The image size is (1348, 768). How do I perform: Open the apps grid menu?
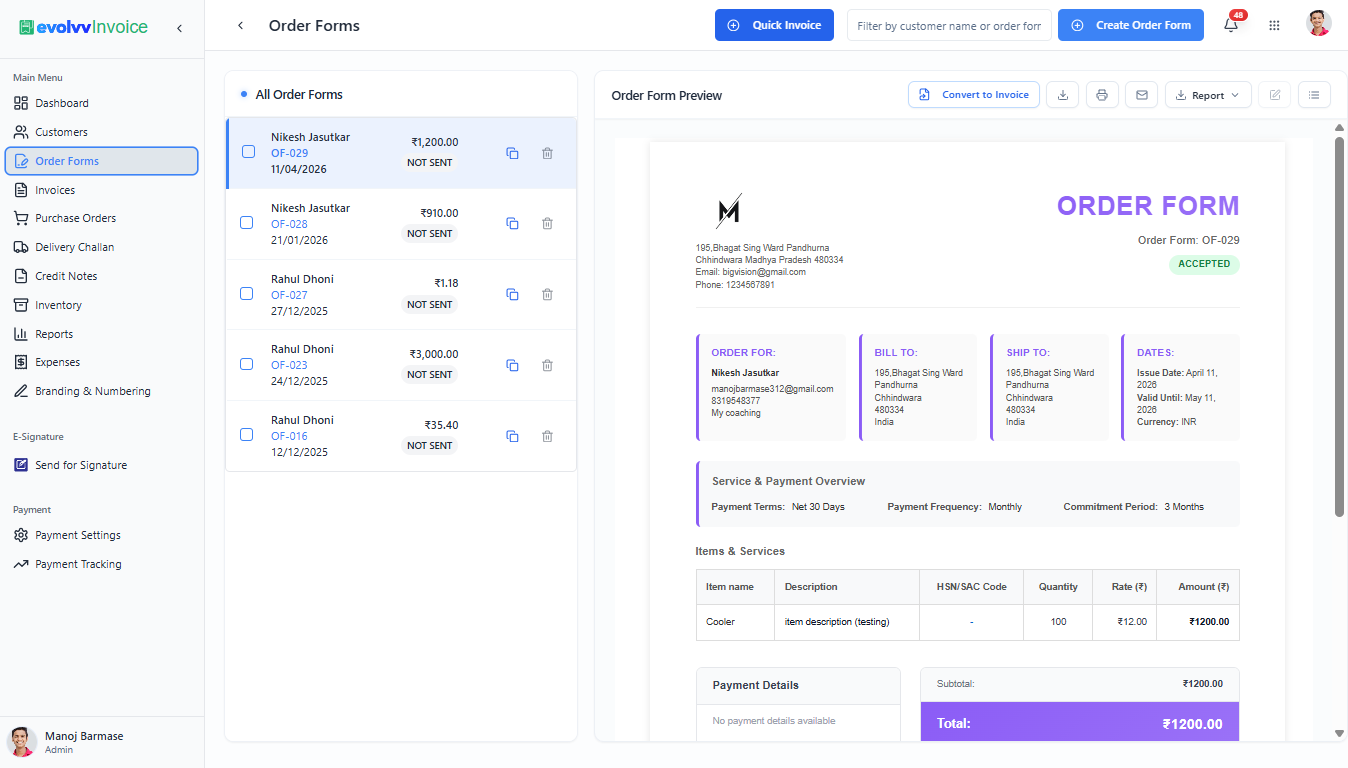pyautogui.click(x=1274, y=26)
